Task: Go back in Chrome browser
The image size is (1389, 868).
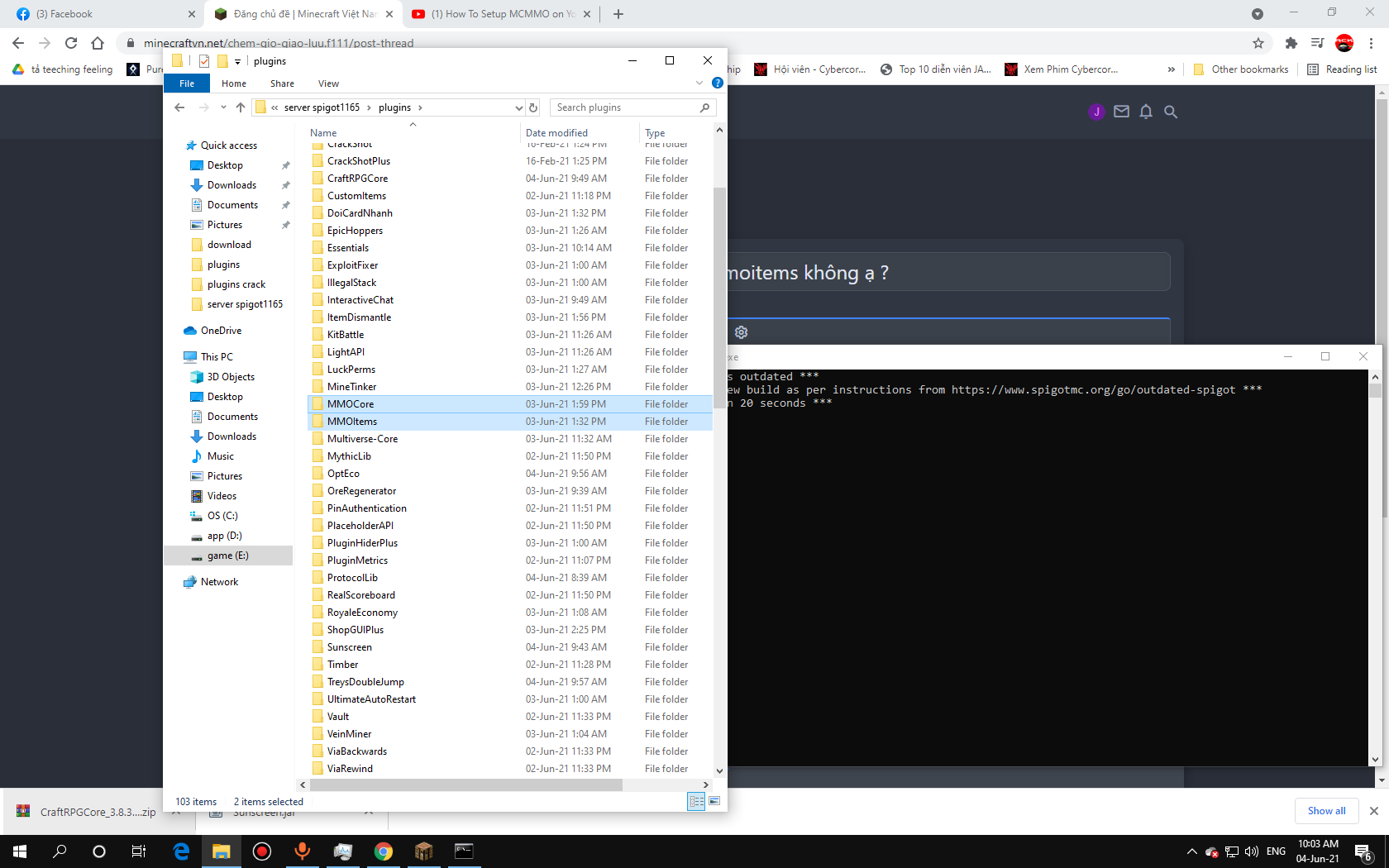Action: tap(18, 43)
